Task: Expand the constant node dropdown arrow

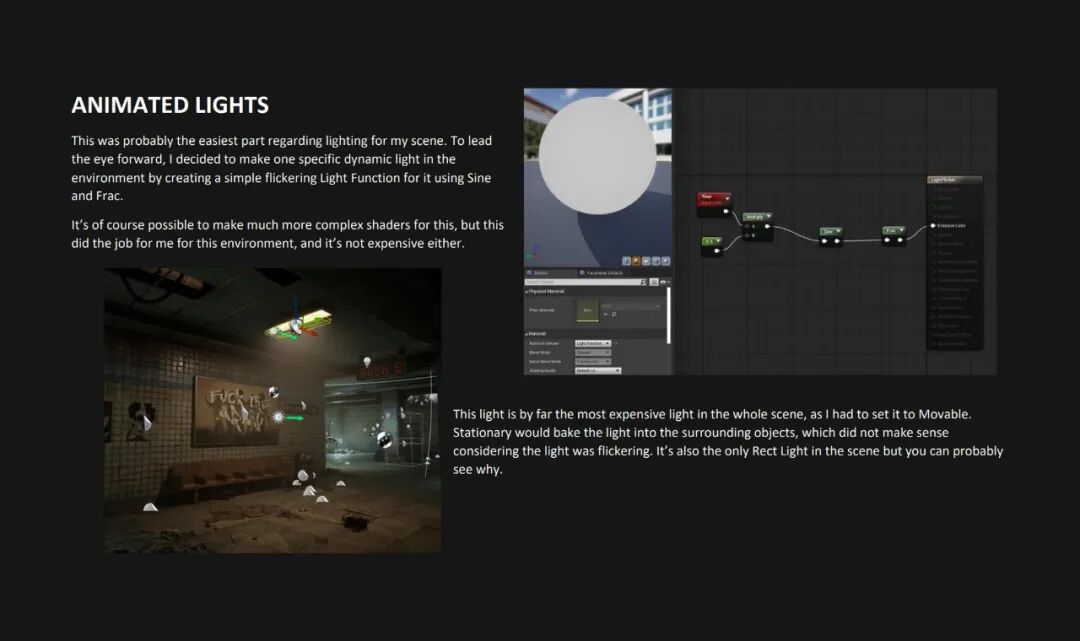Action: 718,241
